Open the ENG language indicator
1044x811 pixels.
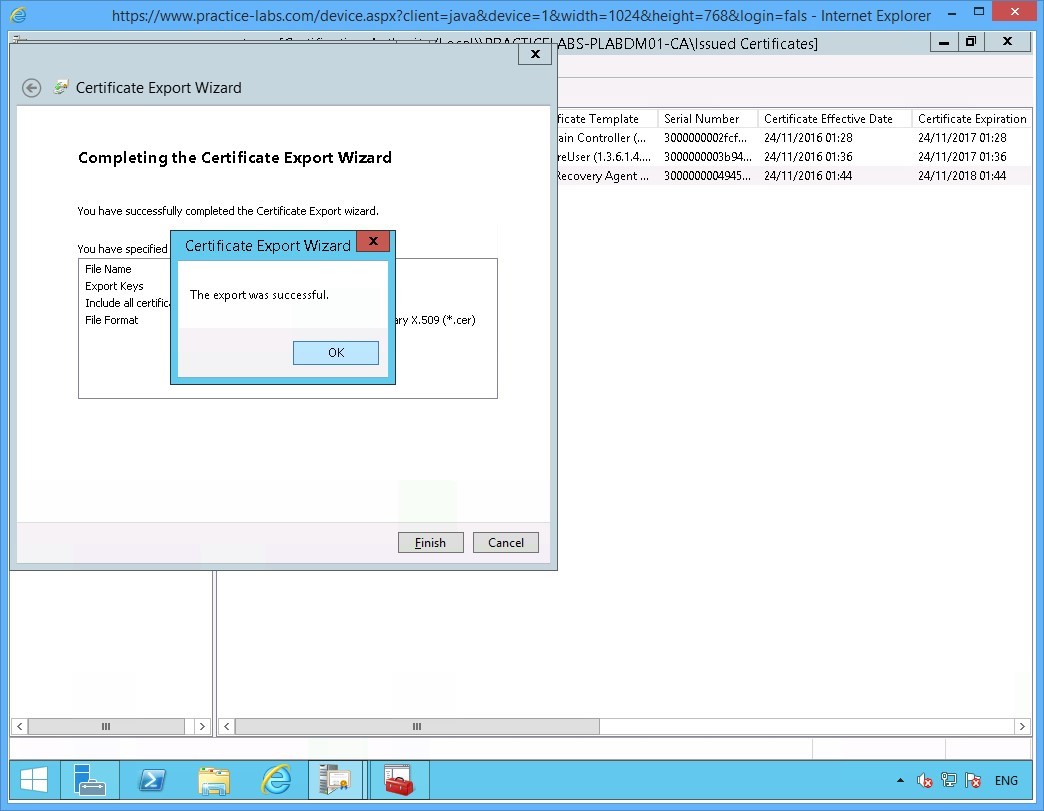point(1005,780)
